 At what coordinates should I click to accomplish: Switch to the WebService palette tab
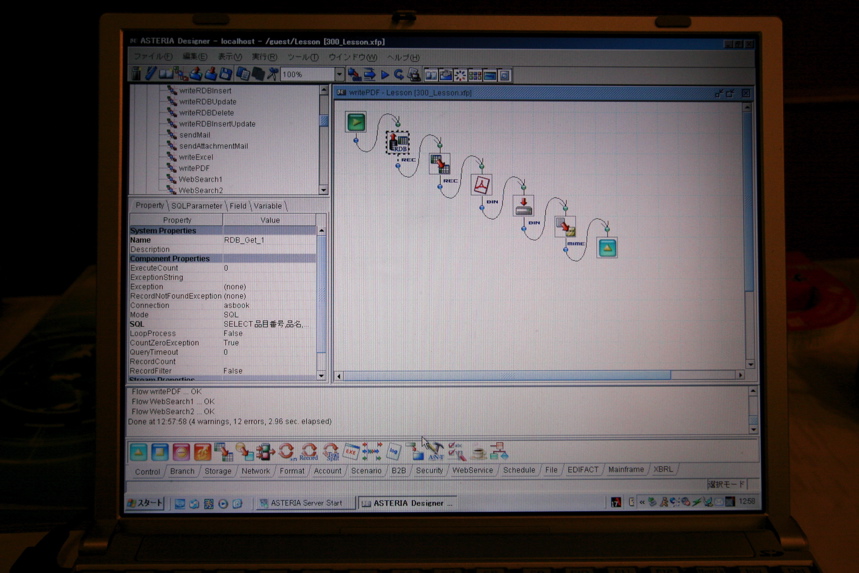472,470
